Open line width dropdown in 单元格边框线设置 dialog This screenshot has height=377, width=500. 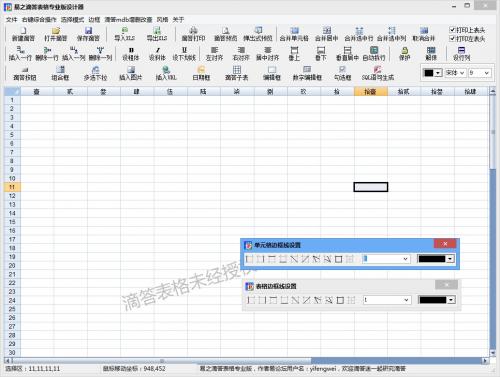(x=386, y=259)
